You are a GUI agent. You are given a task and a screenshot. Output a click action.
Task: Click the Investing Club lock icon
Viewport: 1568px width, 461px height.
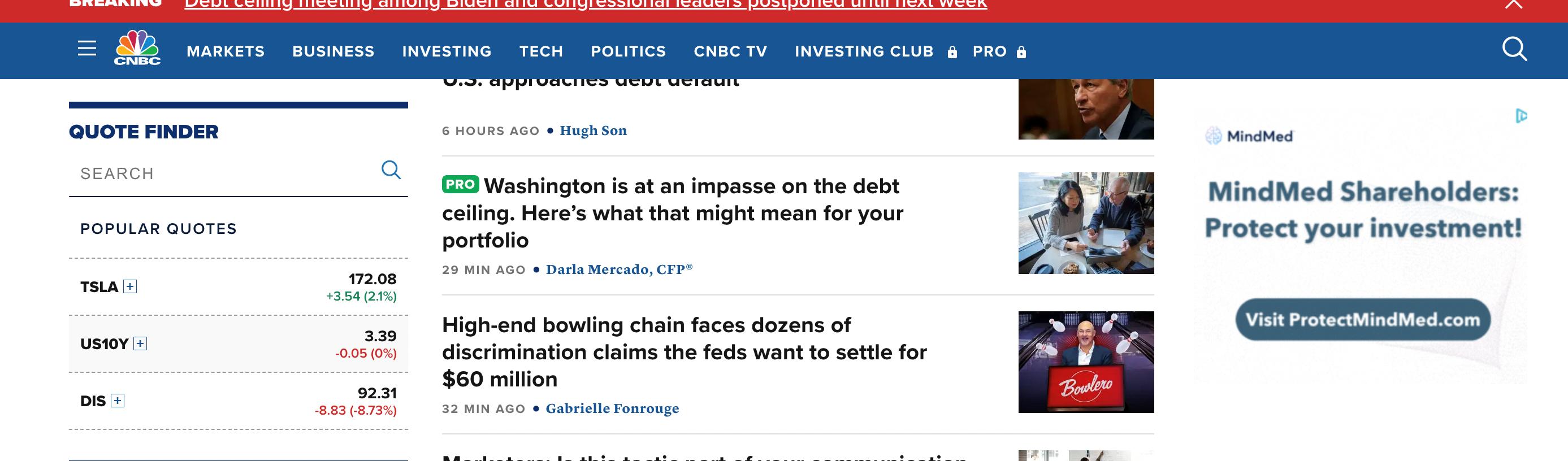tap(952, 53)
